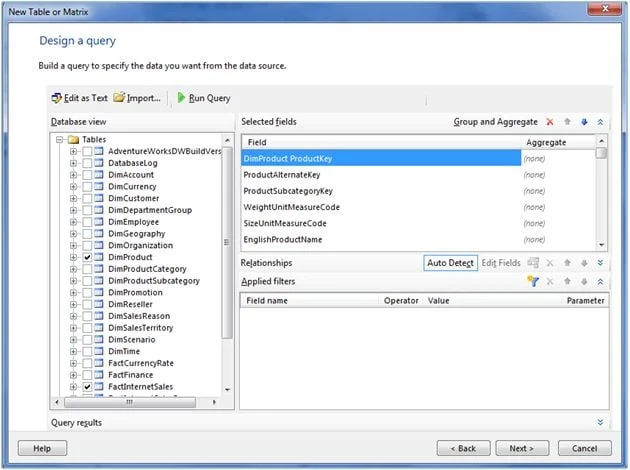Select the DimPromotion tree item
Viewport: 630px width, 470px height.
[135, 292]
